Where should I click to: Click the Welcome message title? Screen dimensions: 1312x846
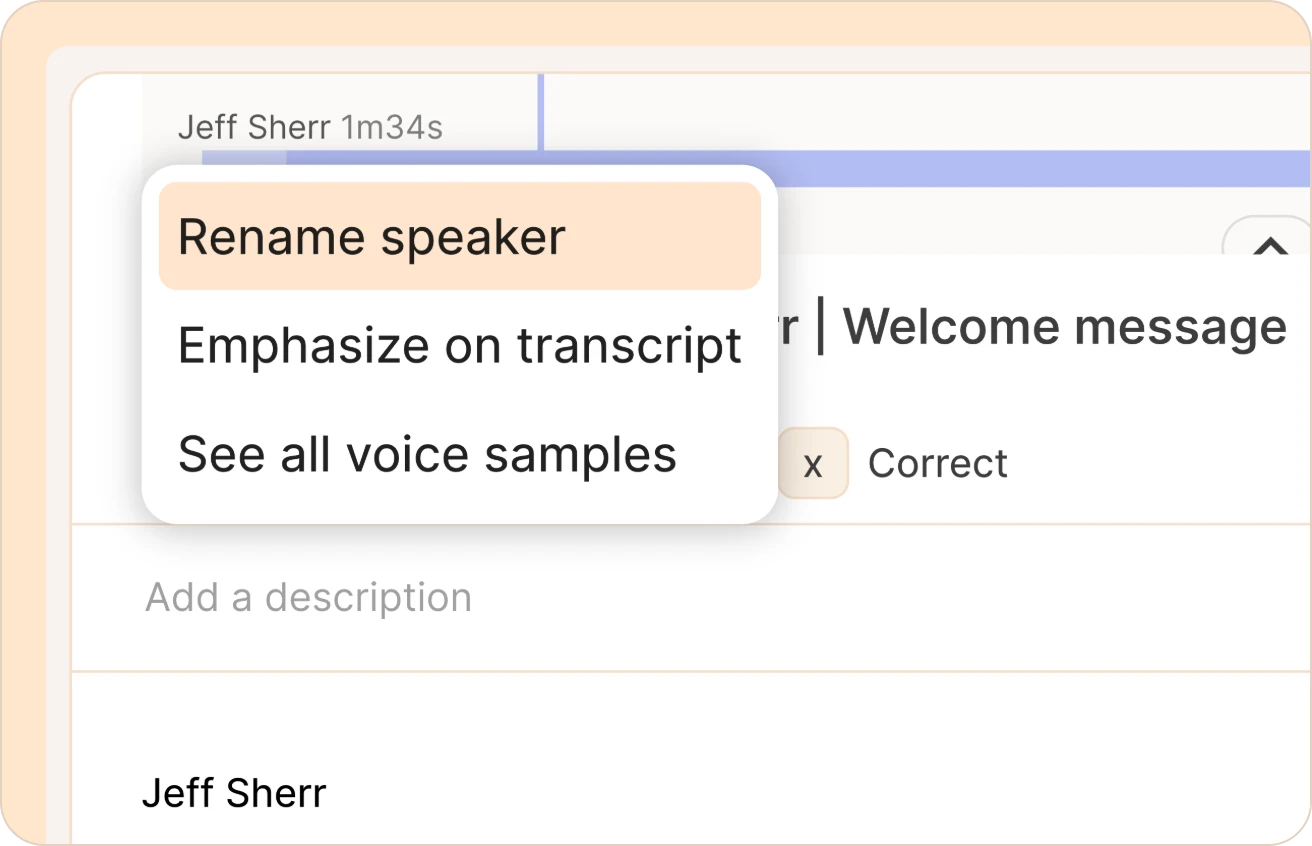pyautogui.click(x=1066, y=327)
